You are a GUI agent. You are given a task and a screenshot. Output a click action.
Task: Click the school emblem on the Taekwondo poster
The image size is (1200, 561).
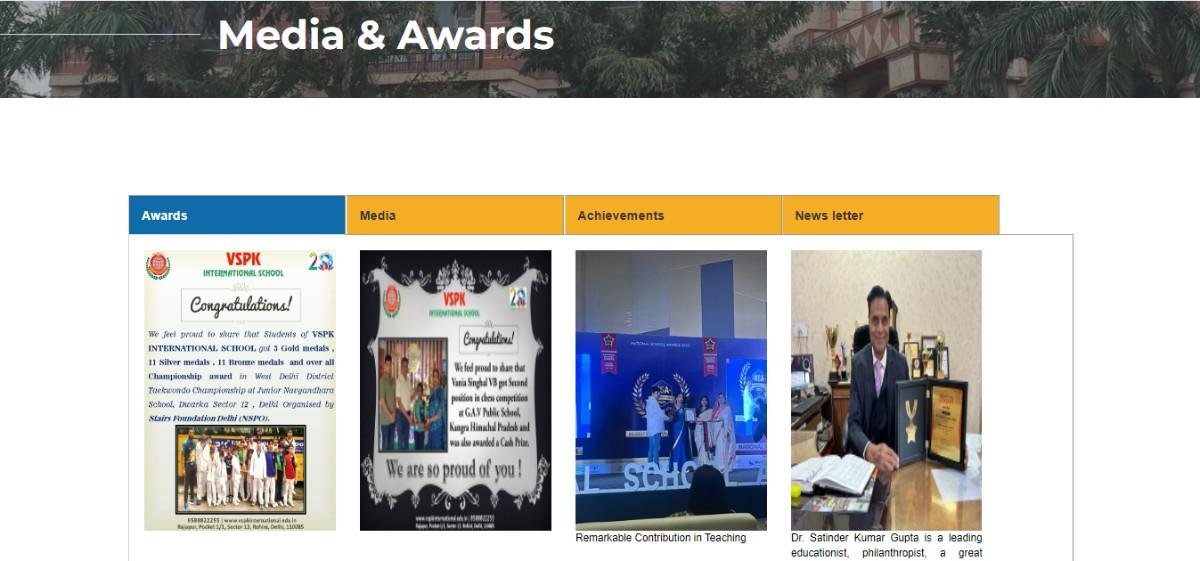pyautogui.click(x=158, y=265)
